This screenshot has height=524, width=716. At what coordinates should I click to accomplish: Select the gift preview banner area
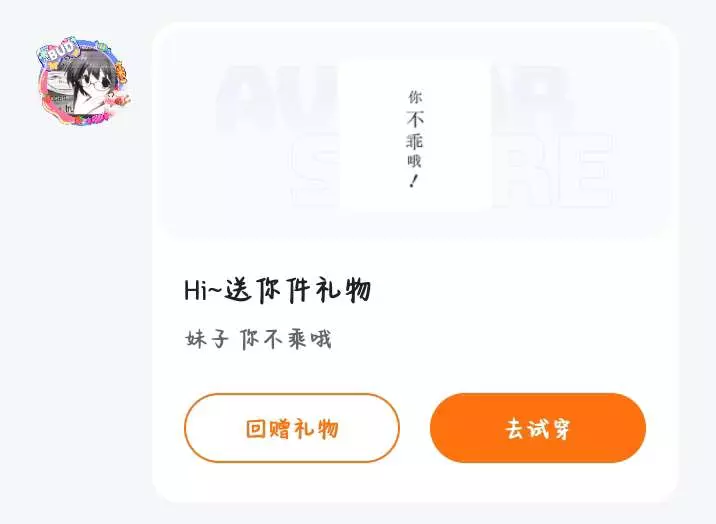tap(415, 132)
